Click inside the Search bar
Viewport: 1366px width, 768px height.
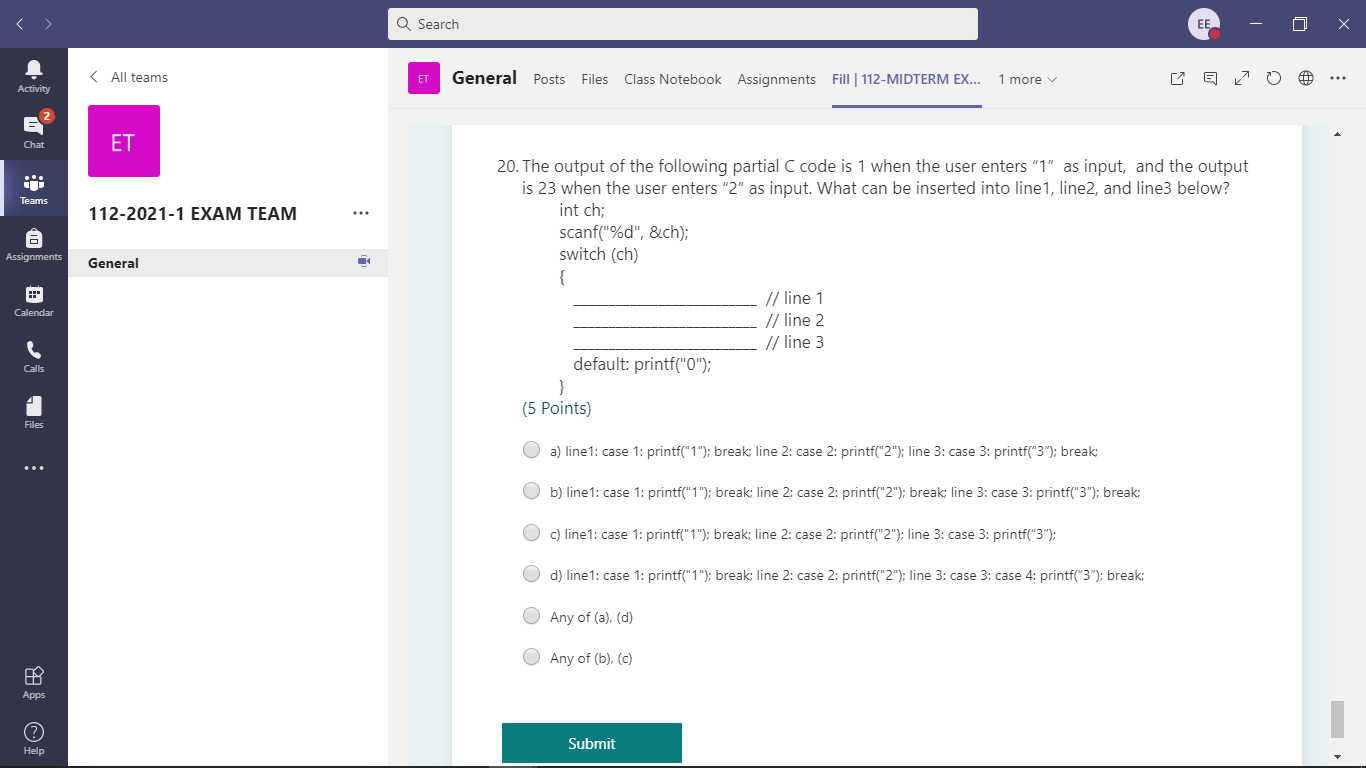(x=683, y=23)
